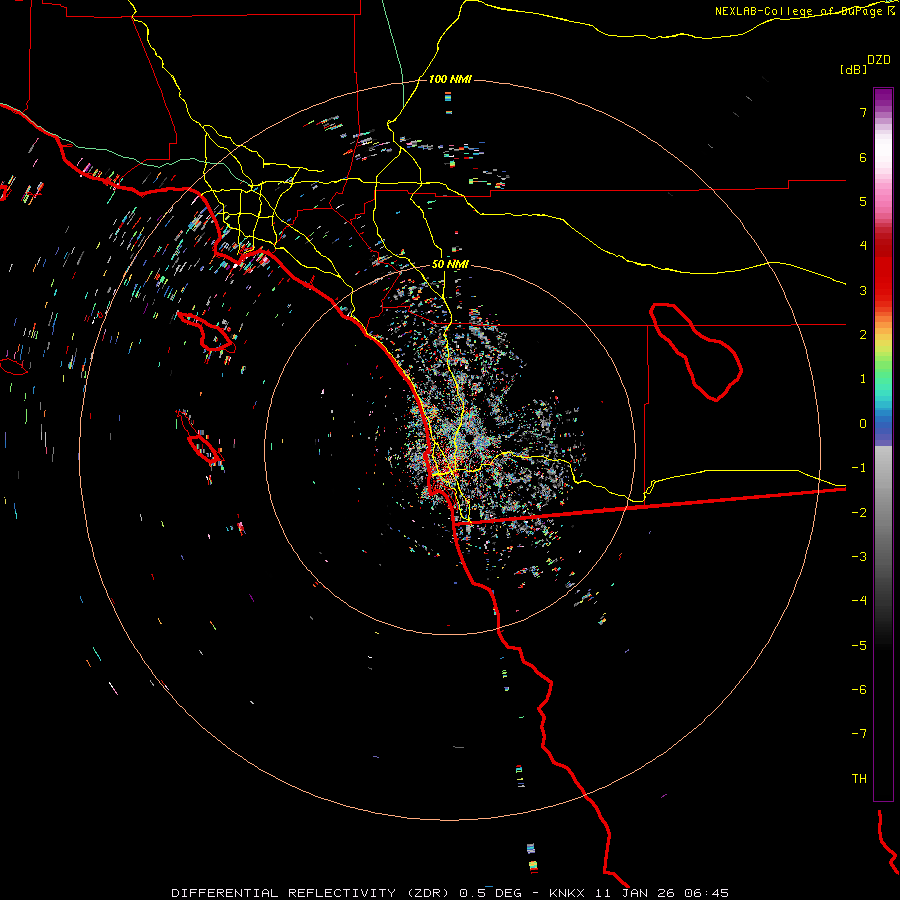Click the -1 dB tick label
The width and height of the screenshot is (900, 900).
pos(859,468)
